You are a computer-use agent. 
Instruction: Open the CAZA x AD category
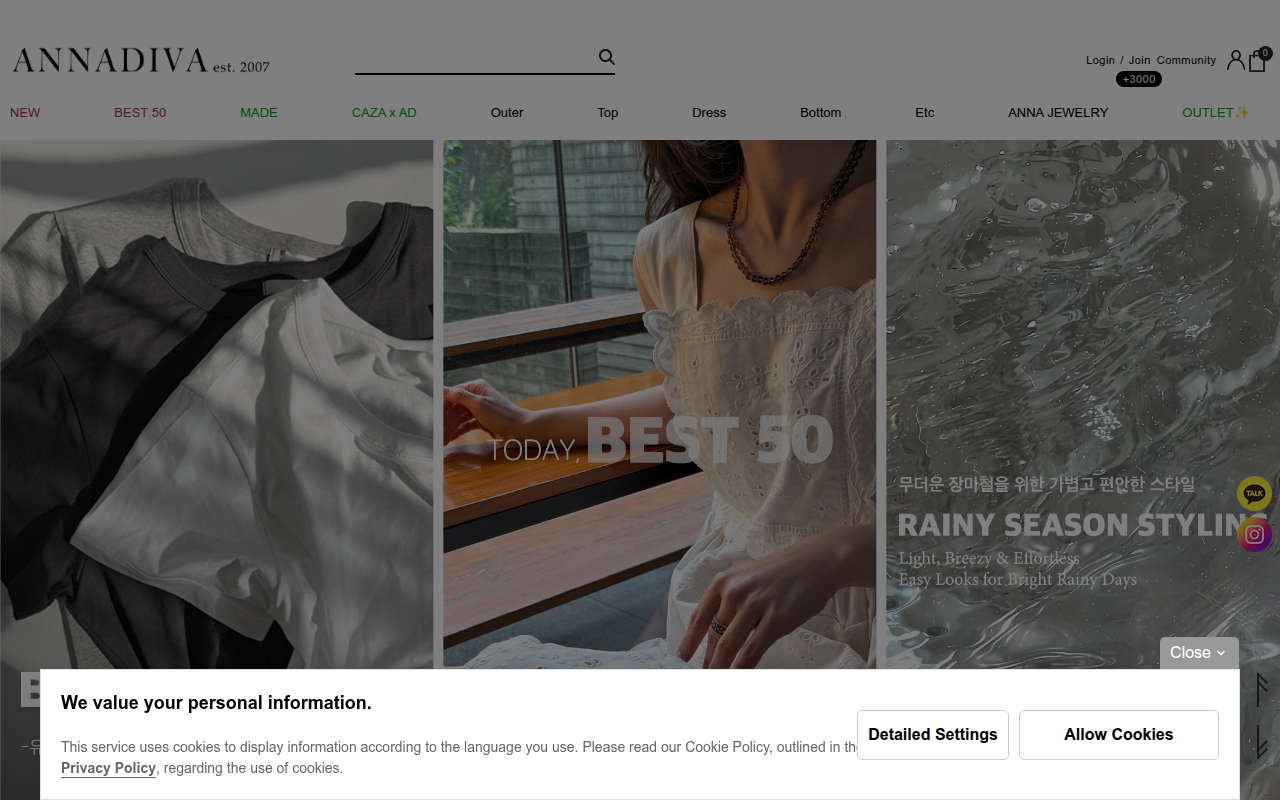point(384,113)
